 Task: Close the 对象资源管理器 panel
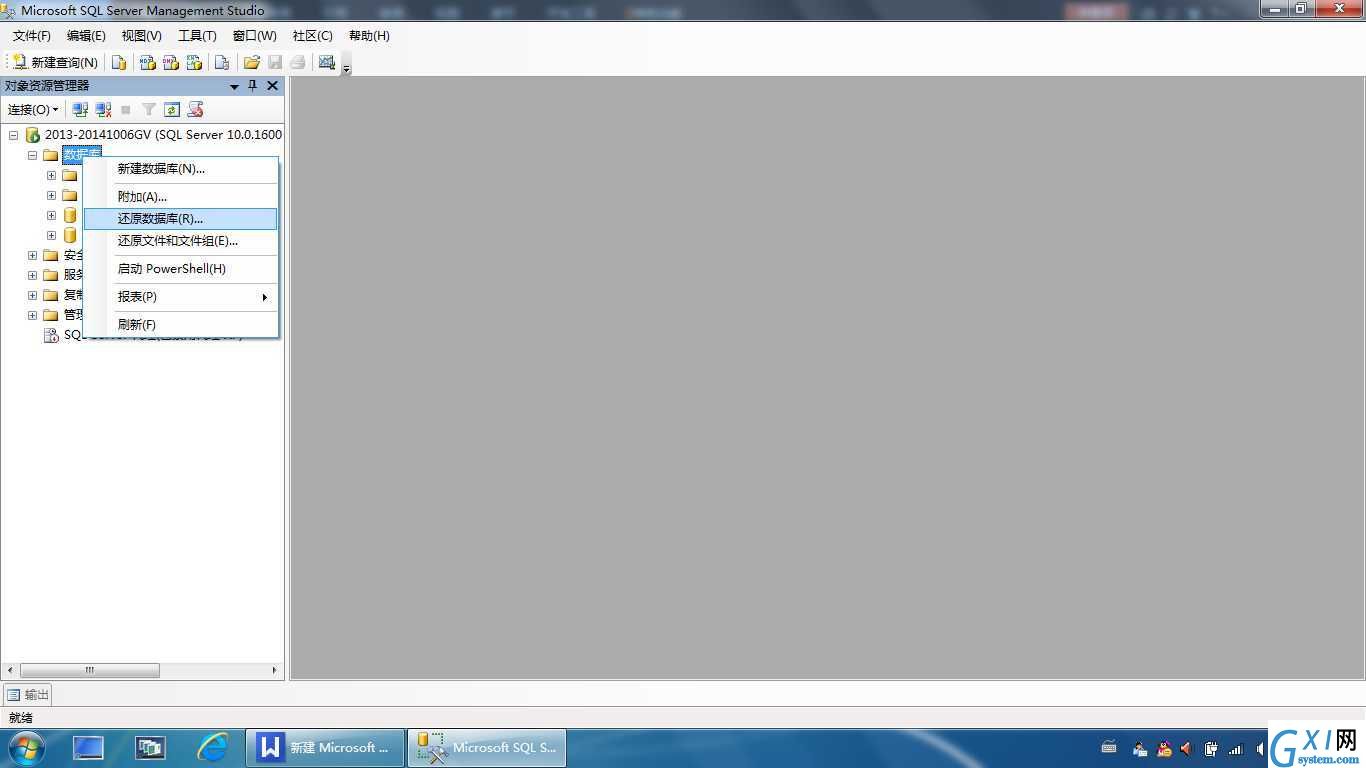(272, 86)
